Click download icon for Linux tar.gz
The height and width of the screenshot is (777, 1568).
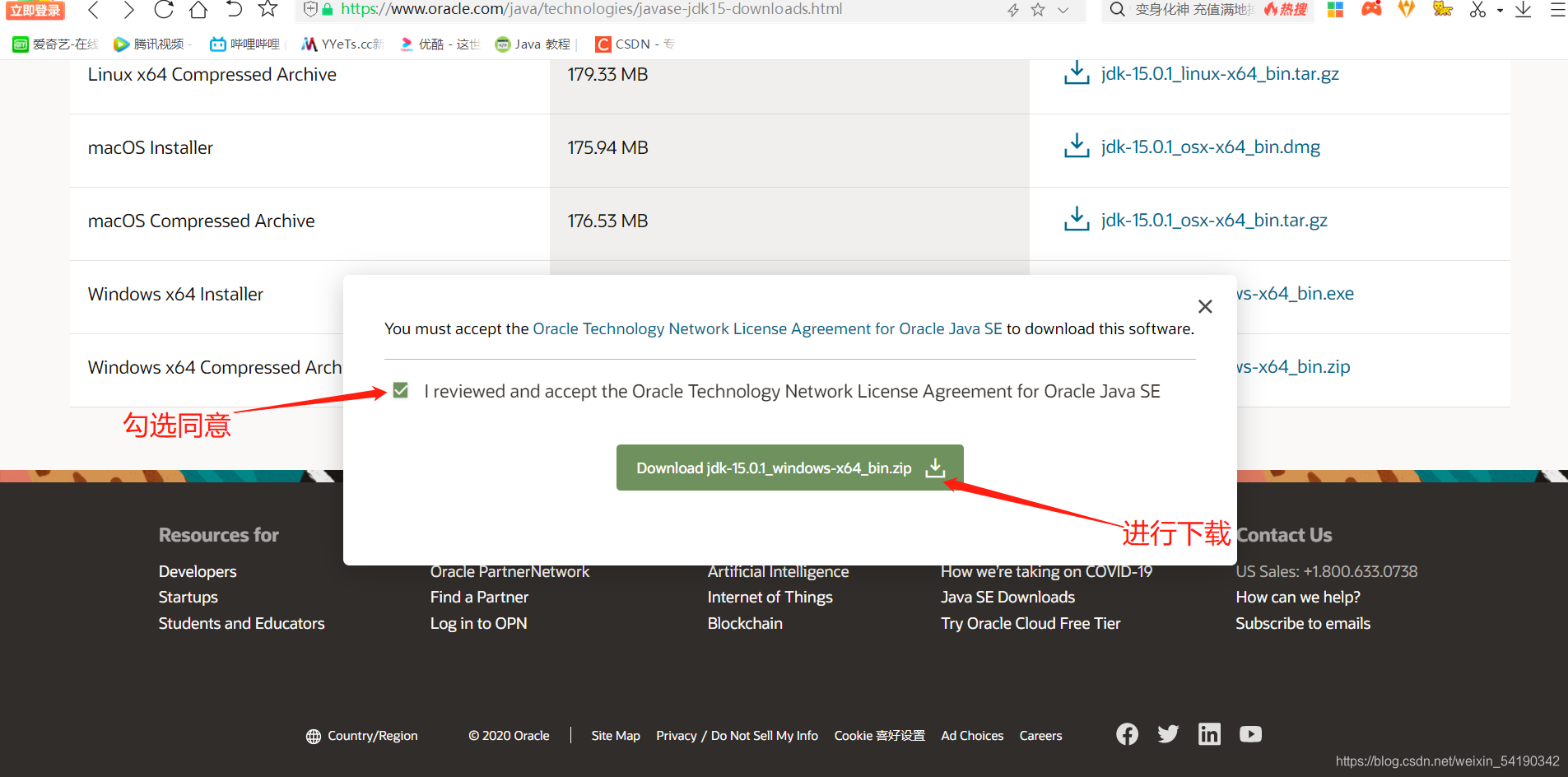tap(1076, 72)
